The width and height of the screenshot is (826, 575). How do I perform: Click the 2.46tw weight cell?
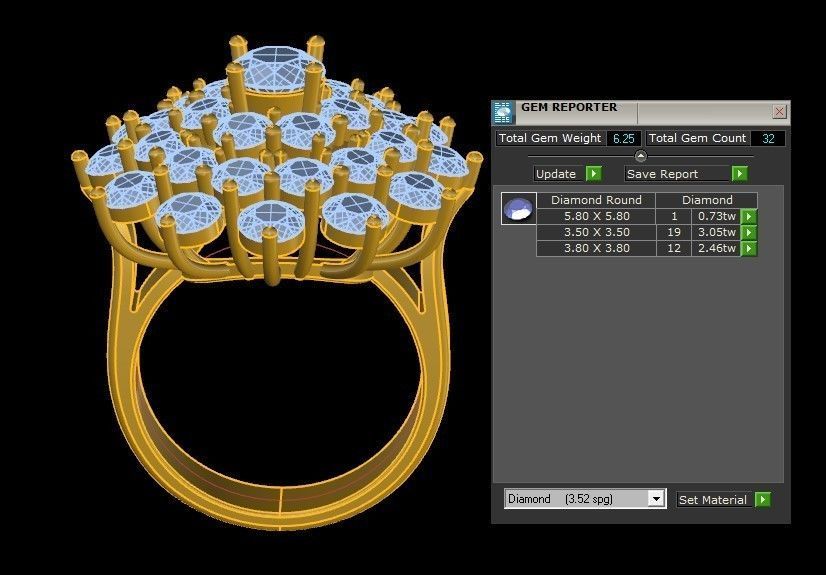(x=716, y=248)
